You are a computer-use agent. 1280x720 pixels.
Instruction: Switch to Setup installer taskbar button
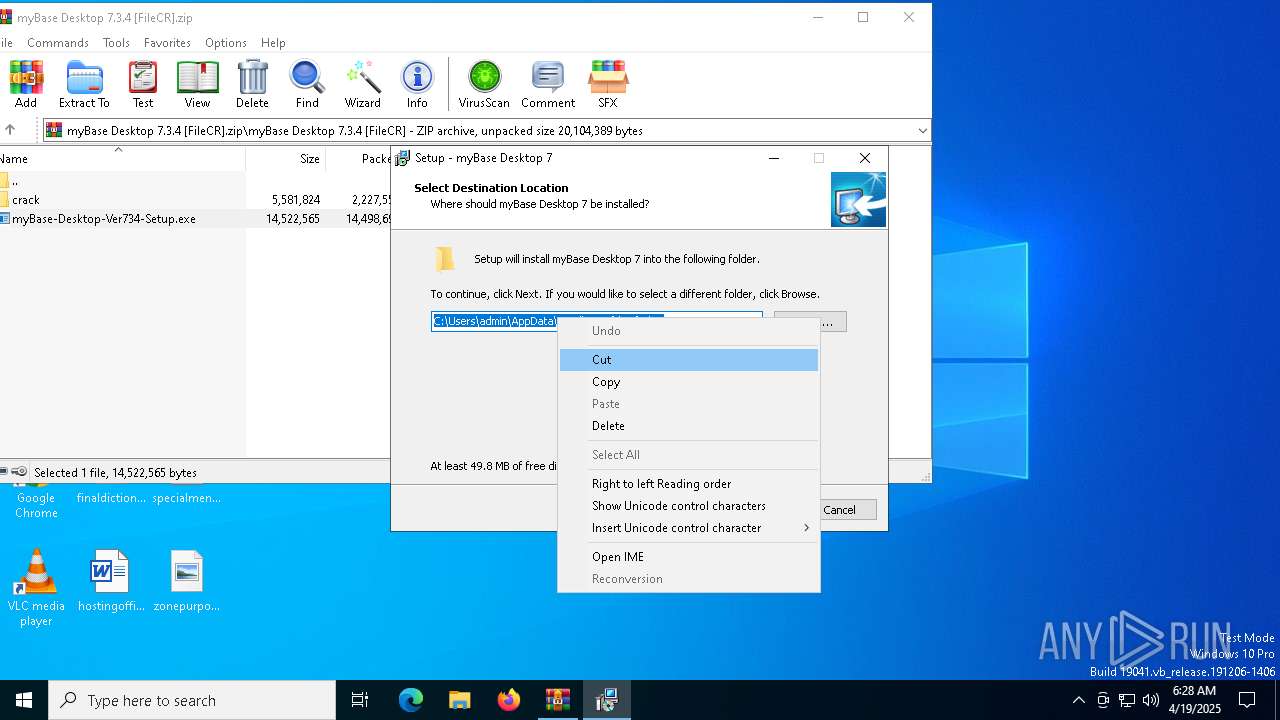(x=606, y=700)
